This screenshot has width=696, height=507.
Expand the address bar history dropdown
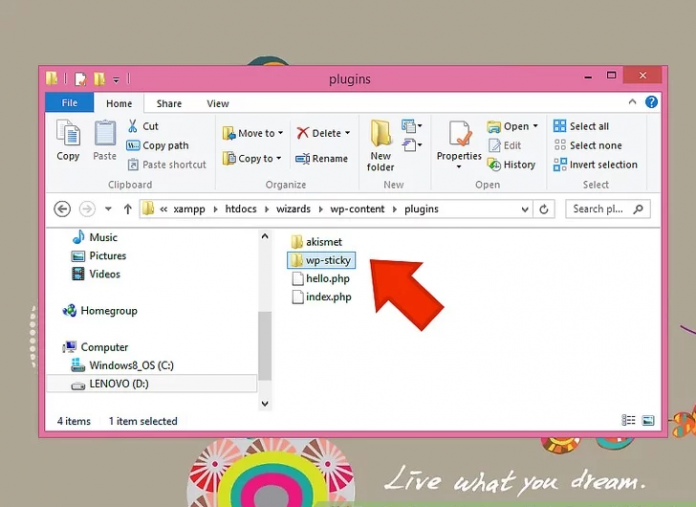[x=525, y=209]
